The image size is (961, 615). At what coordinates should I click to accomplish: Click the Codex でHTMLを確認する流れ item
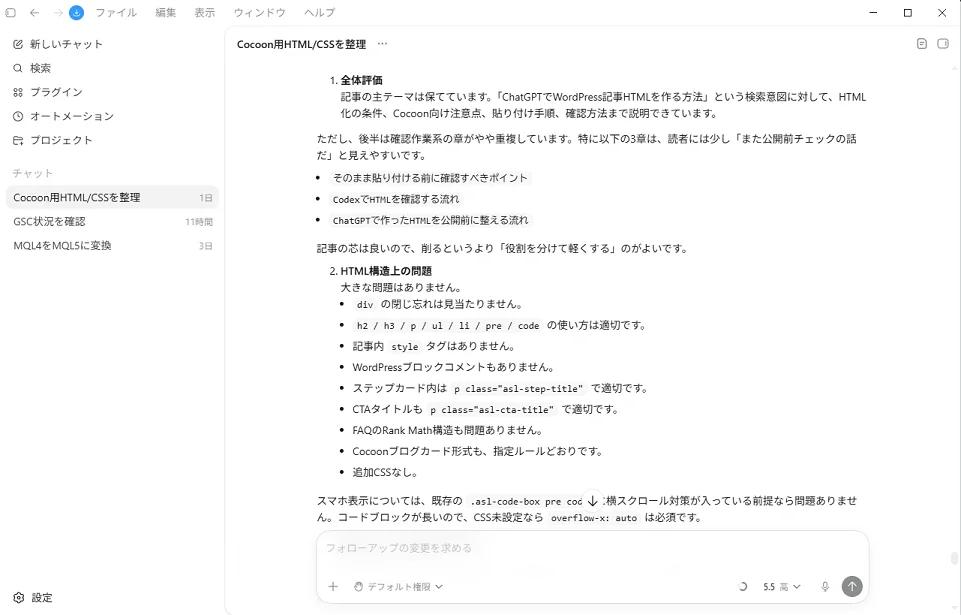395,199
